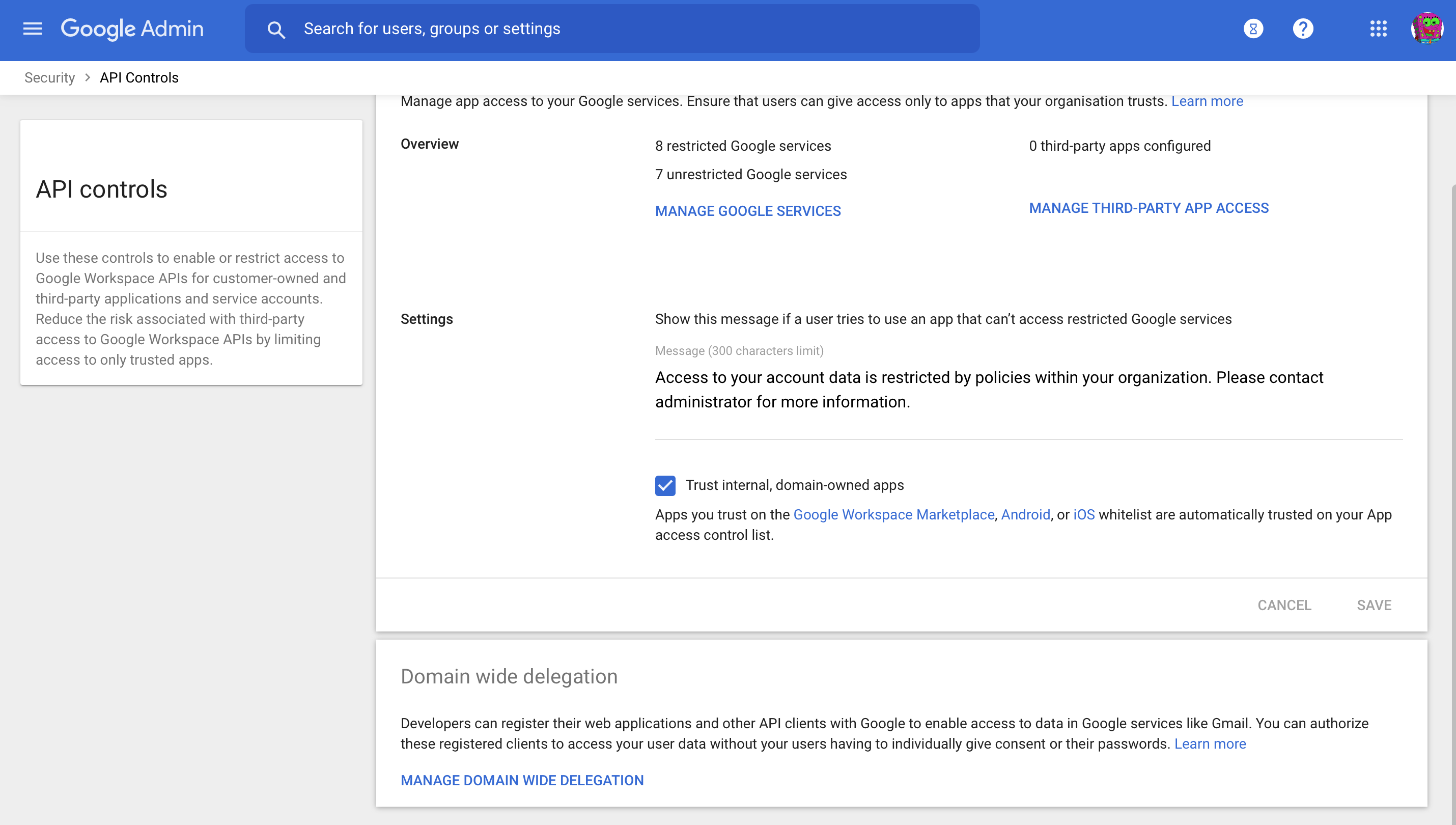Click the API controls card heading
1456x825 pixels.
[101, 189]
